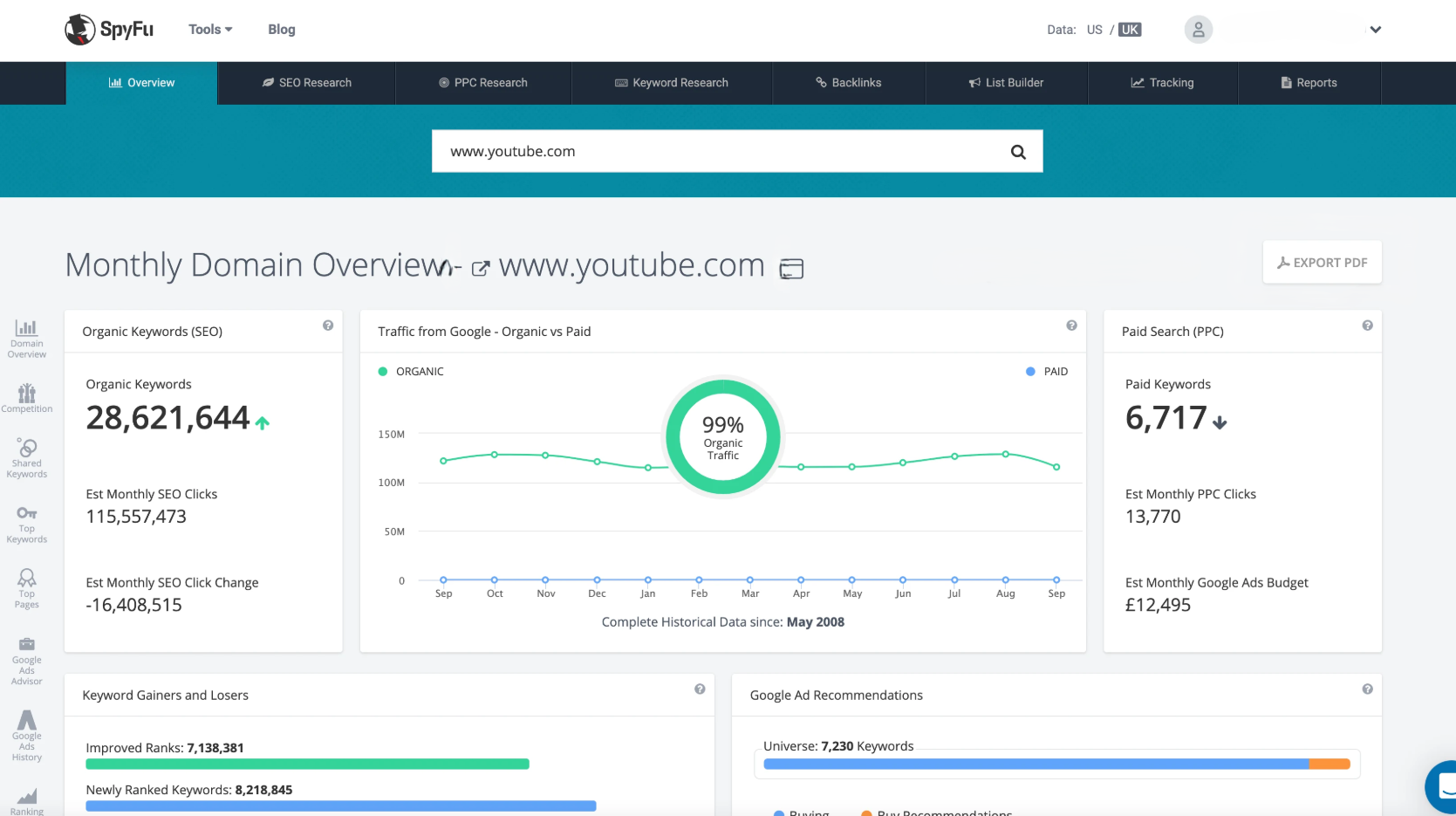1456x816 pixels.
Task: Click help icon on Keyword Gainers and Losers
Action: tap(700, 689)
